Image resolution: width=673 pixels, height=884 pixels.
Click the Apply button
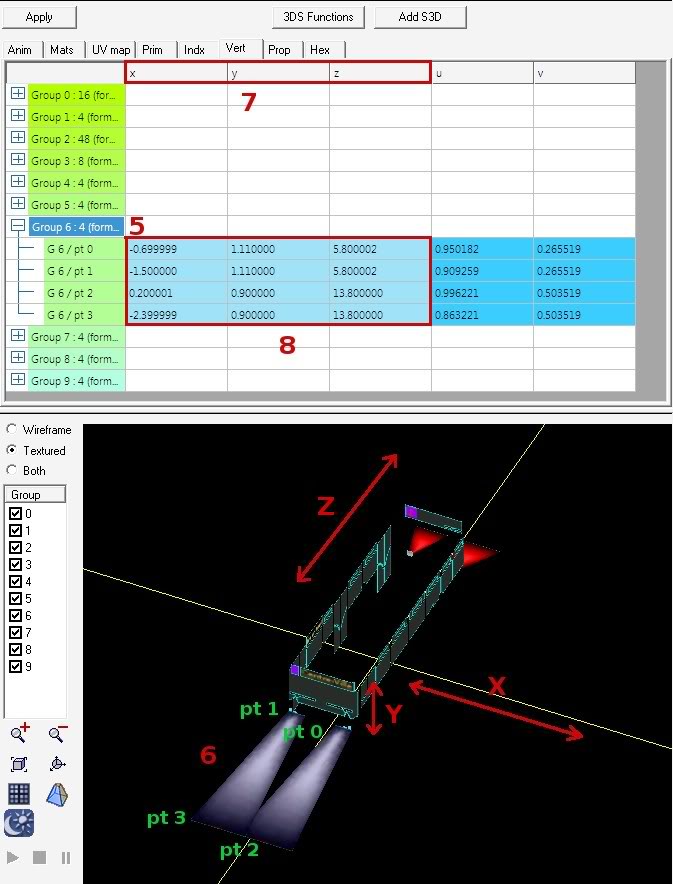[40, 17]
